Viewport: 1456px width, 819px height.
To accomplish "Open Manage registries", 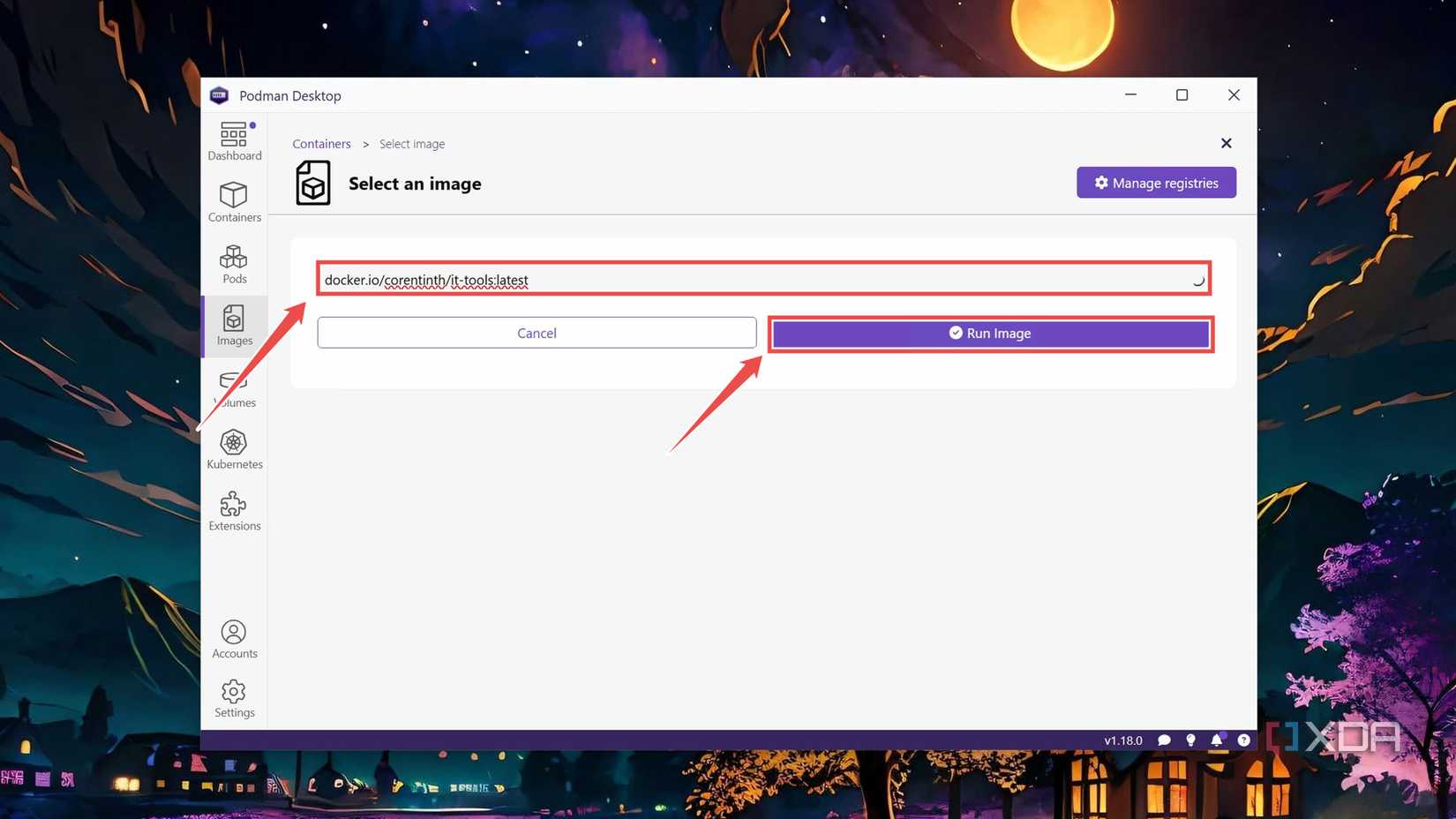I will 1156,183.
